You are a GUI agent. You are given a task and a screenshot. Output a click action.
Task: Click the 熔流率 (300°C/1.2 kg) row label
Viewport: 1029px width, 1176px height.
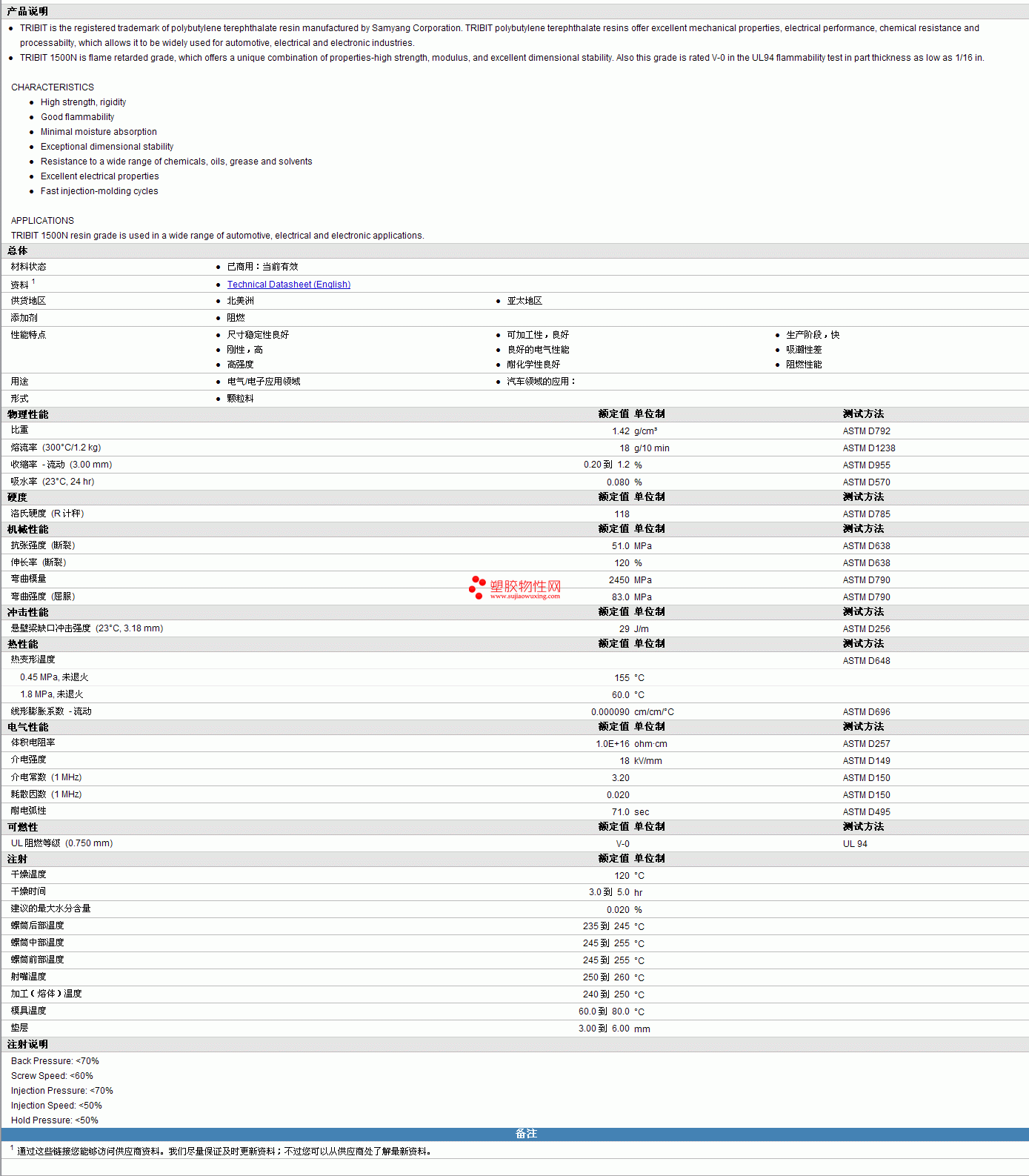coord(56,448)
